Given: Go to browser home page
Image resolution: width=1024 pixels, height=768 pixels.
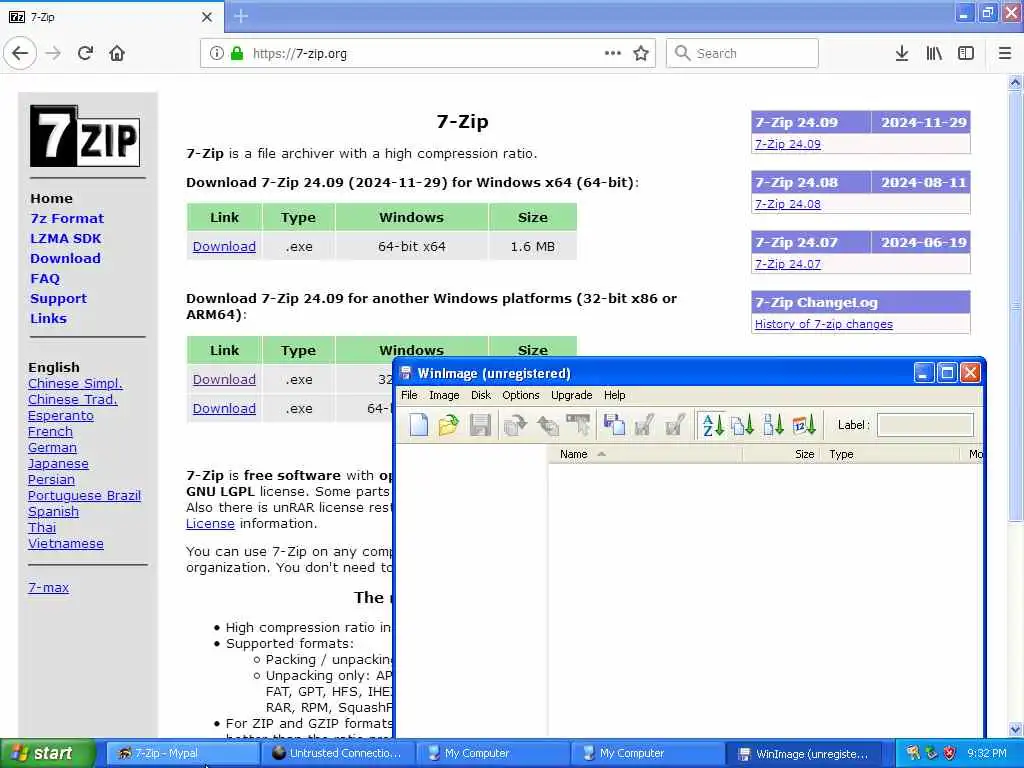Looking at the screenshot, I should [x=117, y=54].
